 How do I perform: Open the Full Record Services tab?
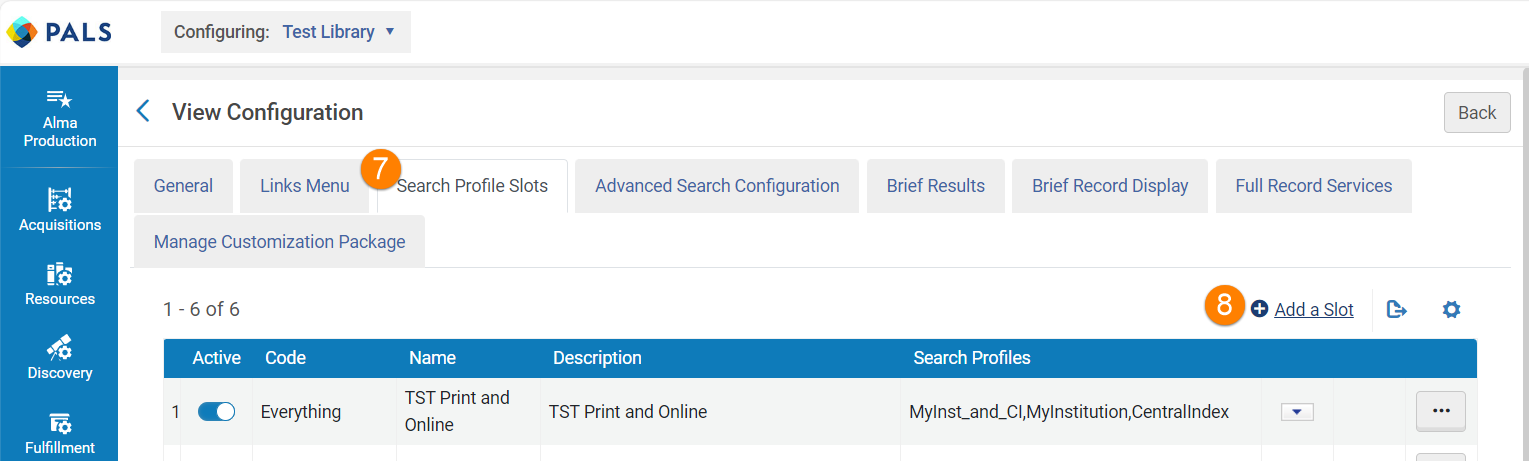pos(1314,186)
